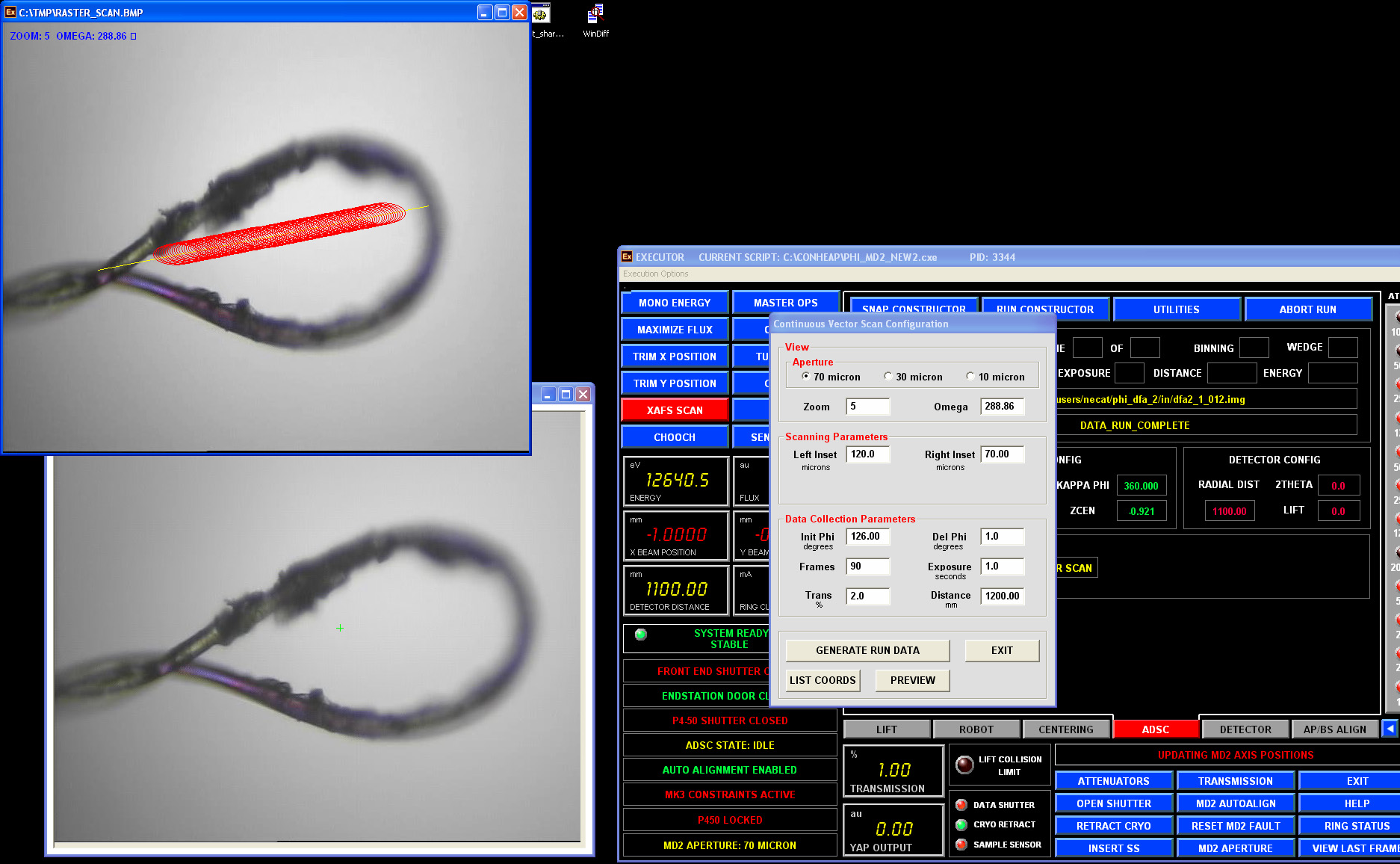Image resolution: width=1400 pixels, height=864 pixels.
Task: Click the Frames input field
Action: point(867,567)
